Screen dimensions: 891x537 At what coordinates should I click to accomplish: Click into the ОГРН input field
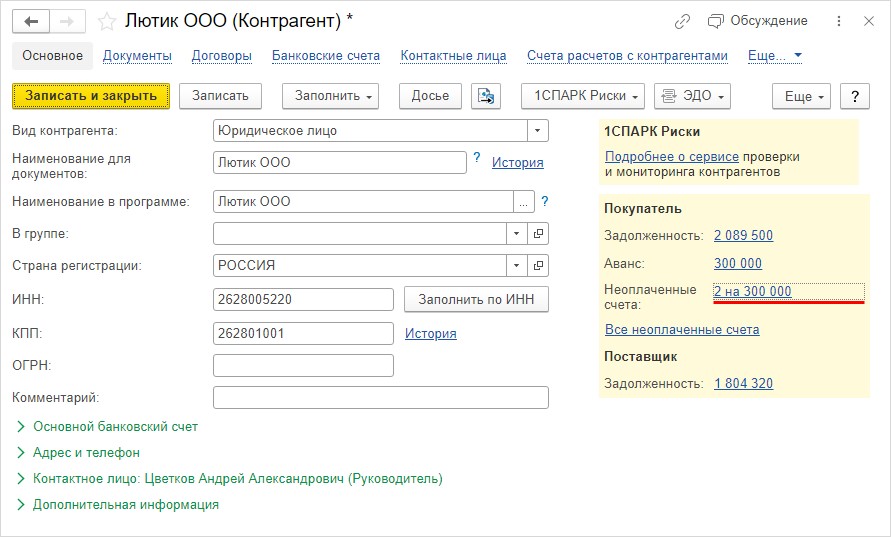point(303,365)
